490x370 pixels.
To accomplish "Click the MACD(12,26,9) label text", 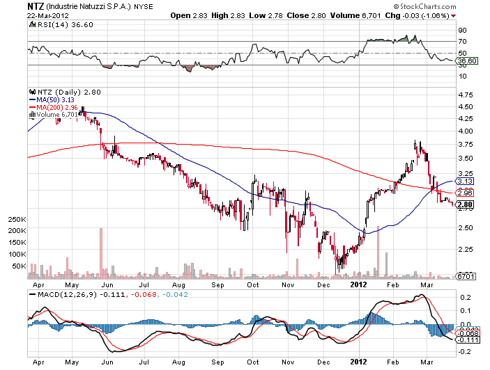I will (x=67, y=295).
